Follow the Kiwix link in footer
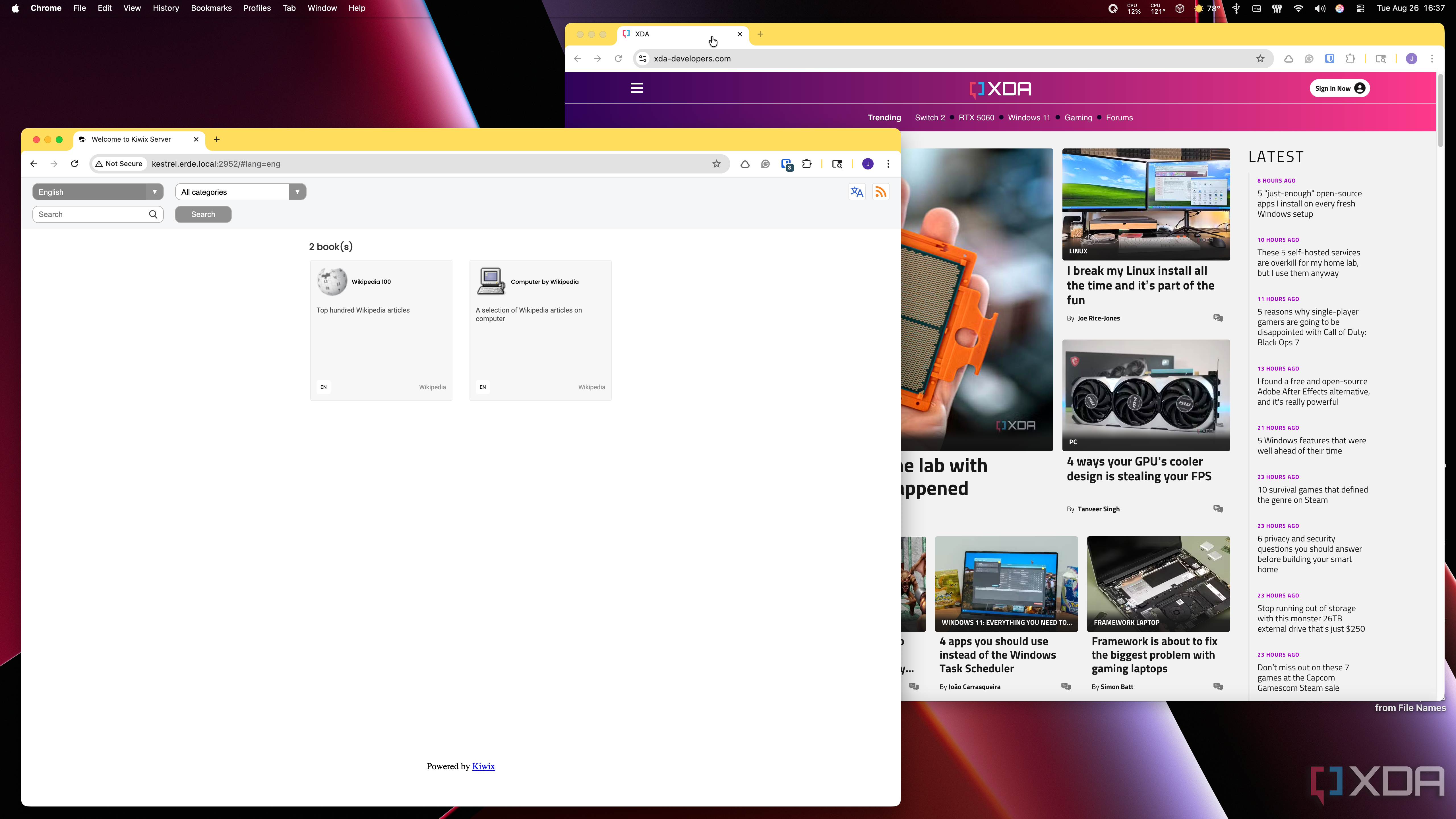 click(x=483, y=766)
